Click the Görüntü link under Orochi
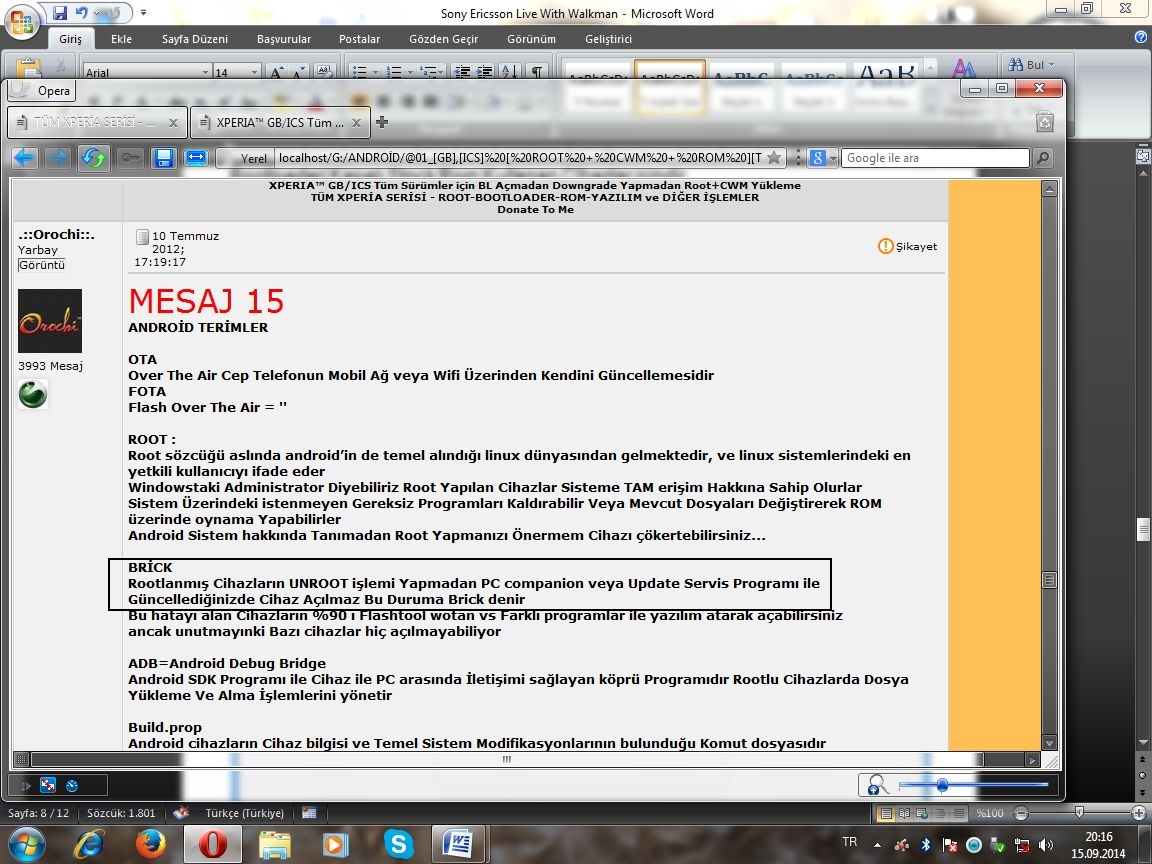Screen dimensions: 1152x864 [x=42, y=265]
